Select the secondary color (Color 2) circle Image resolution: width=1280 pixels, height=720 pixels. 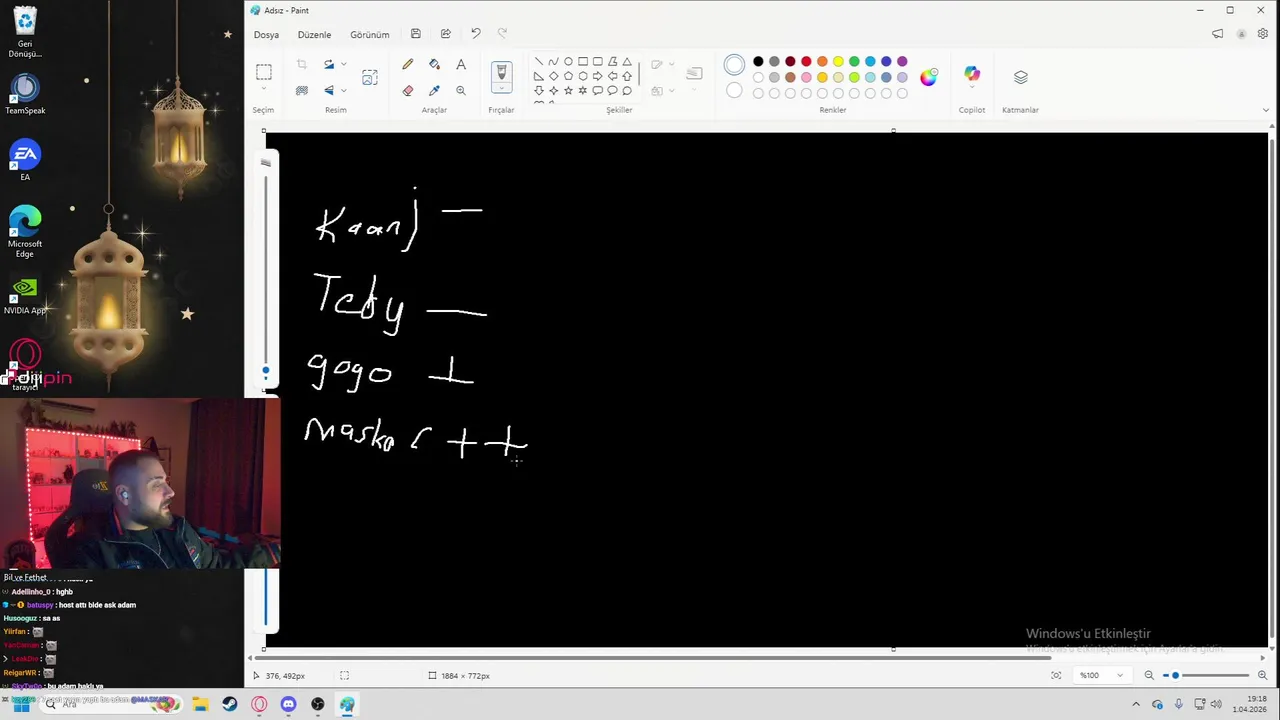tap(734, 91)
